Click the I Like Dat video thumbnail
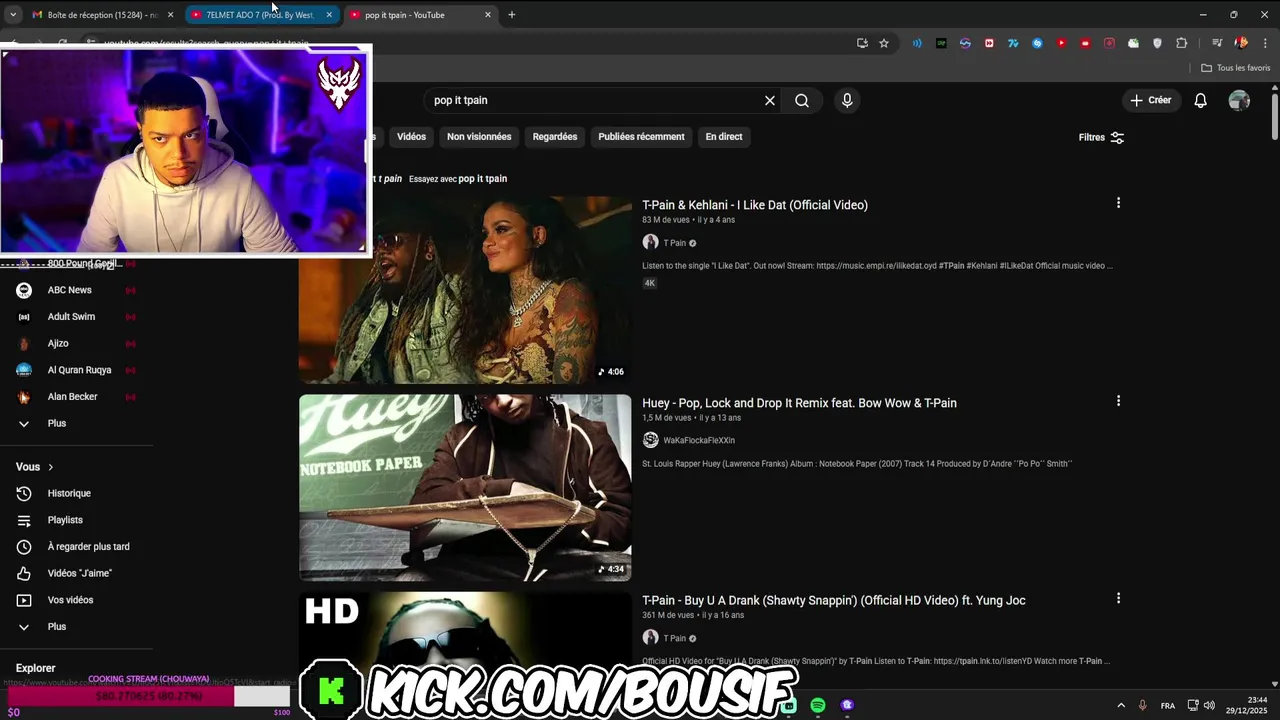Screen dimensions: 1280x720 (465, 290)
